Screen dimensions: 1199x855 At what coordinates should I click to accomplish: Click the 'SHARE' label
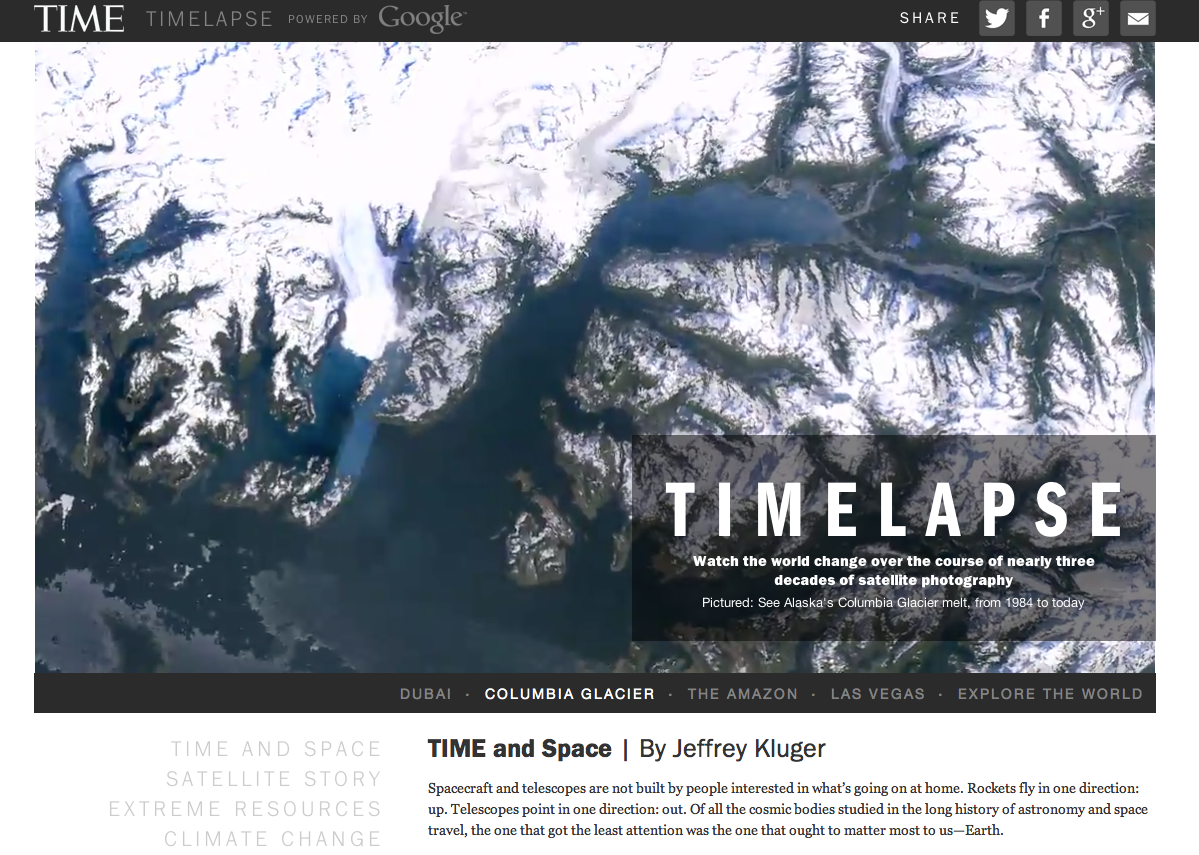tap(930, 18)
